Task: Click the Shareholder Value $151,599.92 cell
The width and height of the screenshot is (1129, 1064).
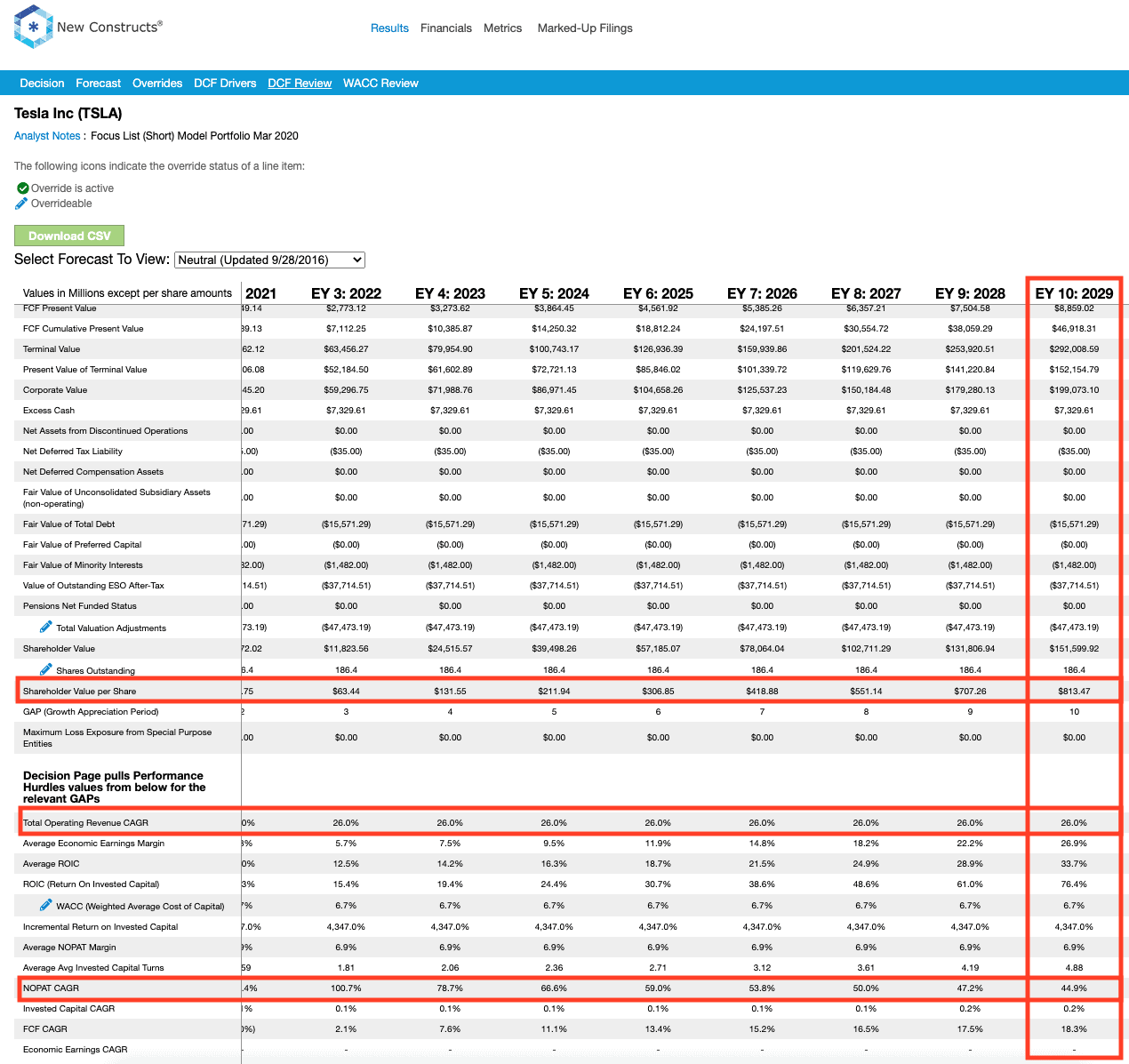Action: (1074, 649)
